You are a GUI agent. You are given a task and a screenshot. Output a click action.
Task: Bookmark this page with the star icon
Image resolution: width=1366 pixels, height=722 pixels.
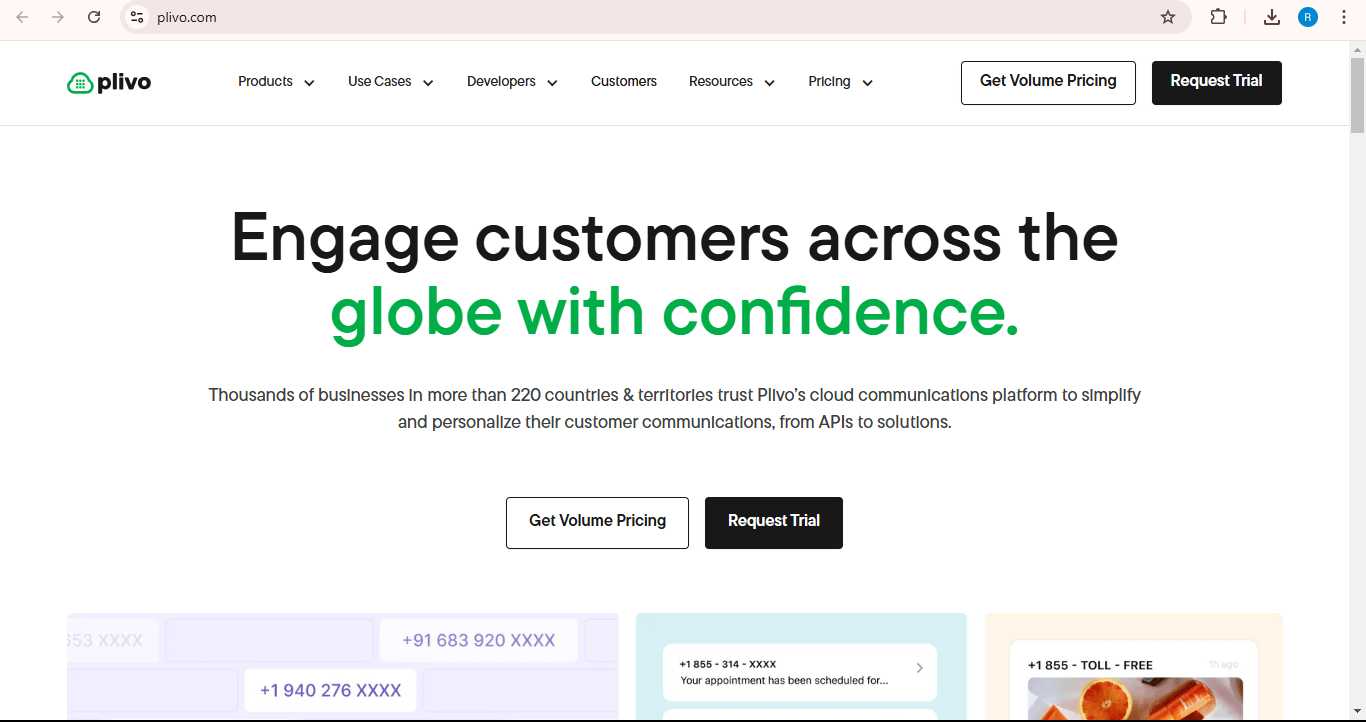click(1167, 17)
